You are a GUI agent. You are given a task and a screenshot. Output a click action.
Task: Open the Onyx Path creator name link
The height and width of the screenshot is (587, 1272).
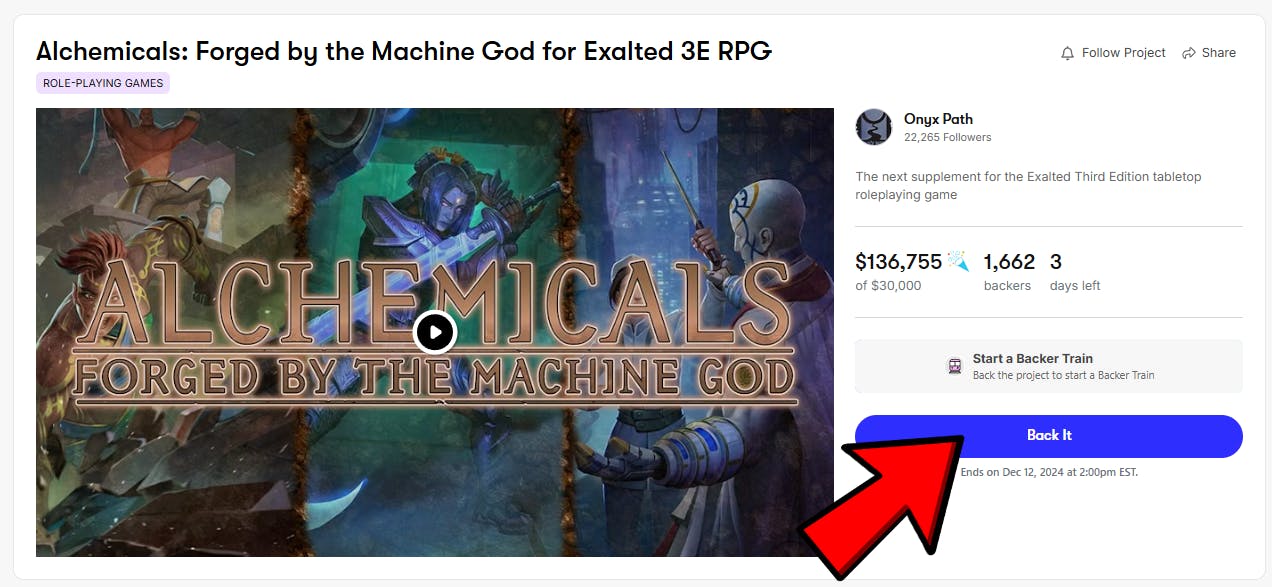938,119
